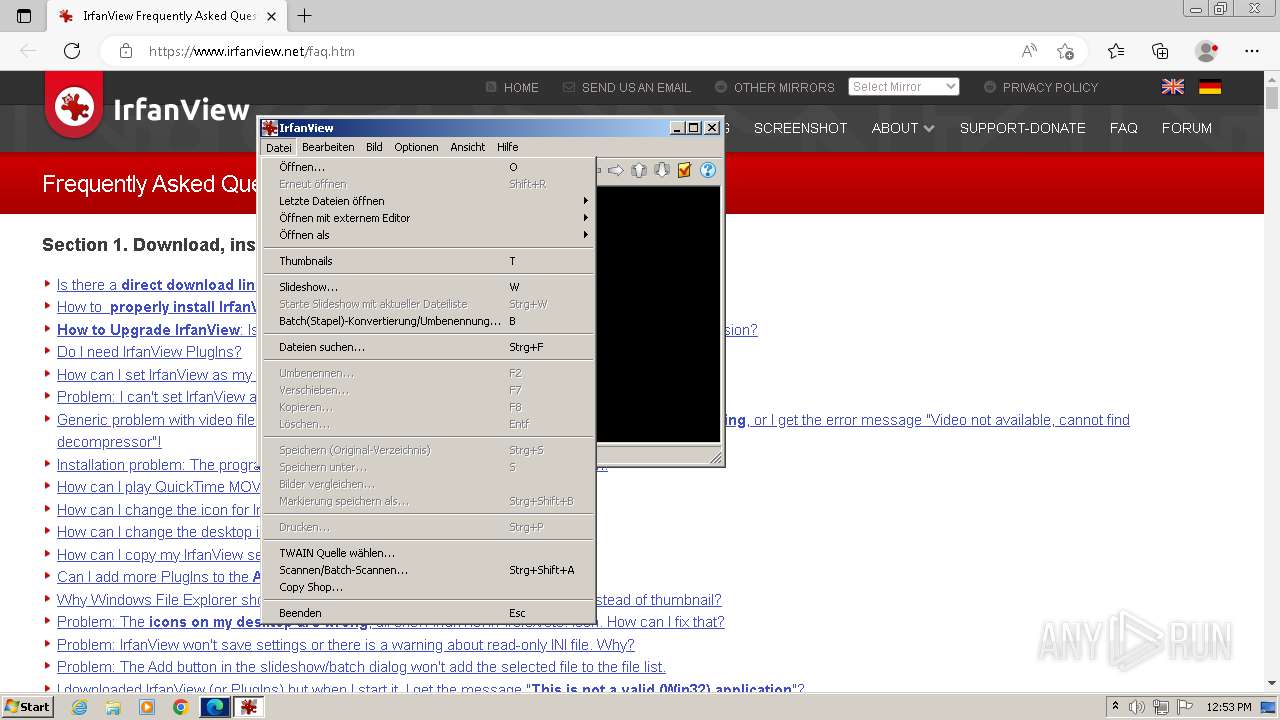Open tab actions menu icon
The width and height of the screenshot is (1280, 720).
[24, 16]
